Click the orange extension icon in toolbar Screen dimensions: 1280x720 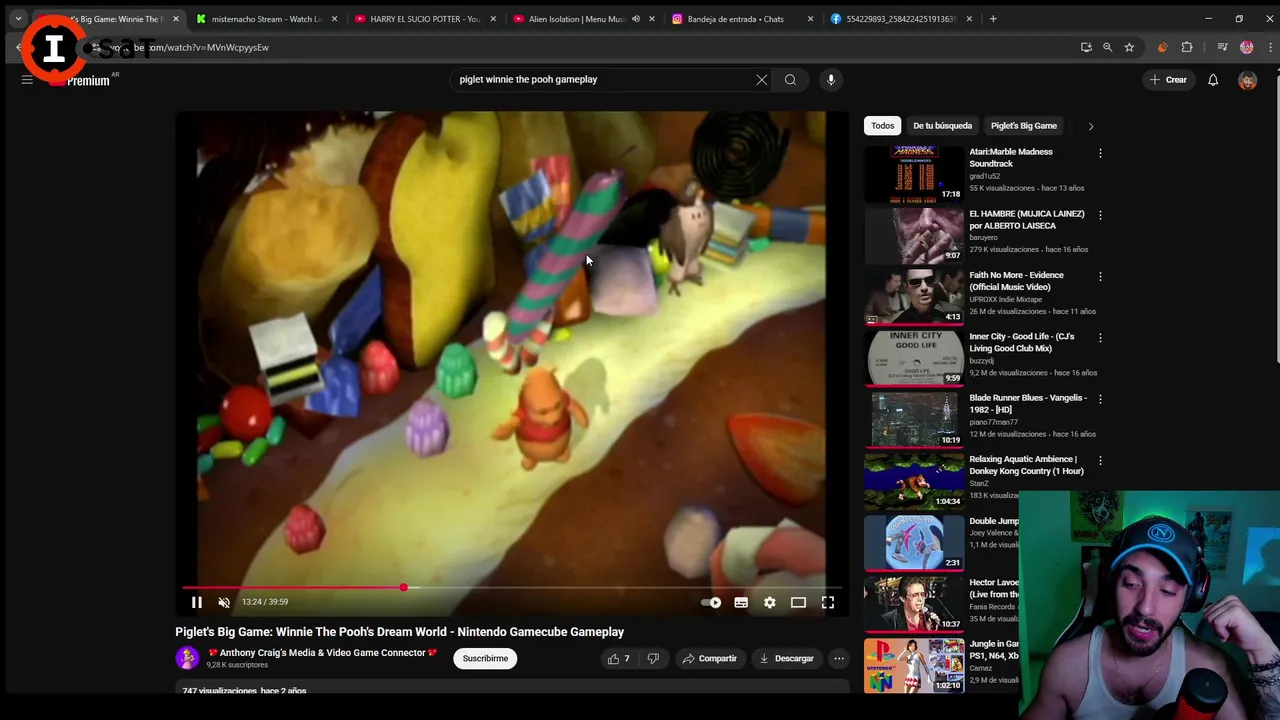point(1162,47)
